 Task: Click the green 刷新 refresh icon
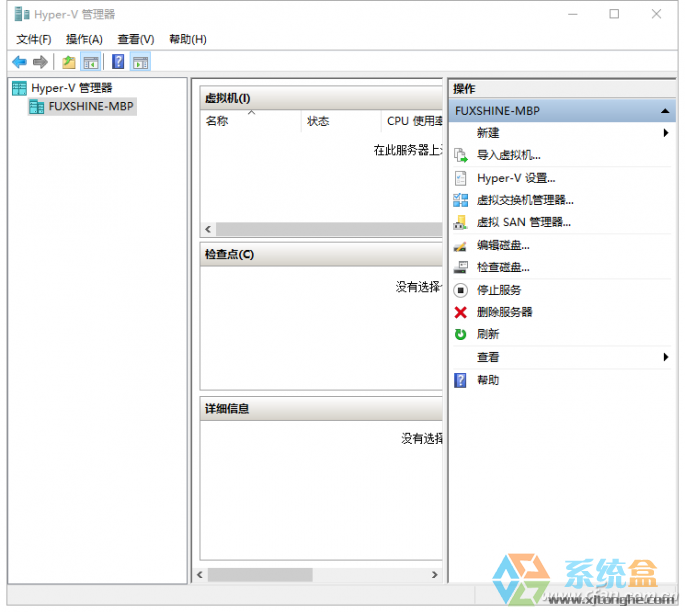[x=460, y=335]
